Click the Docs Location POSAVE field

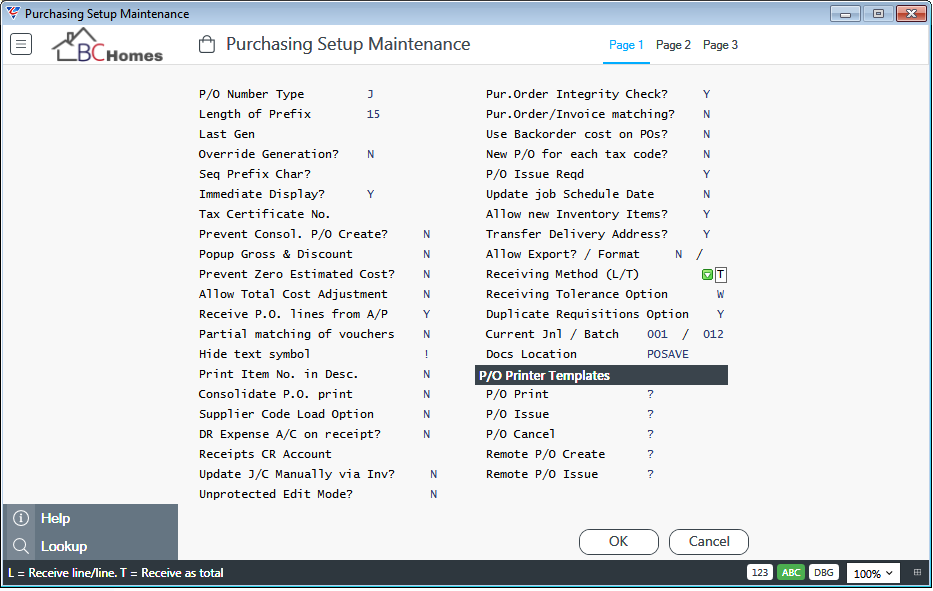click(668, 354)
